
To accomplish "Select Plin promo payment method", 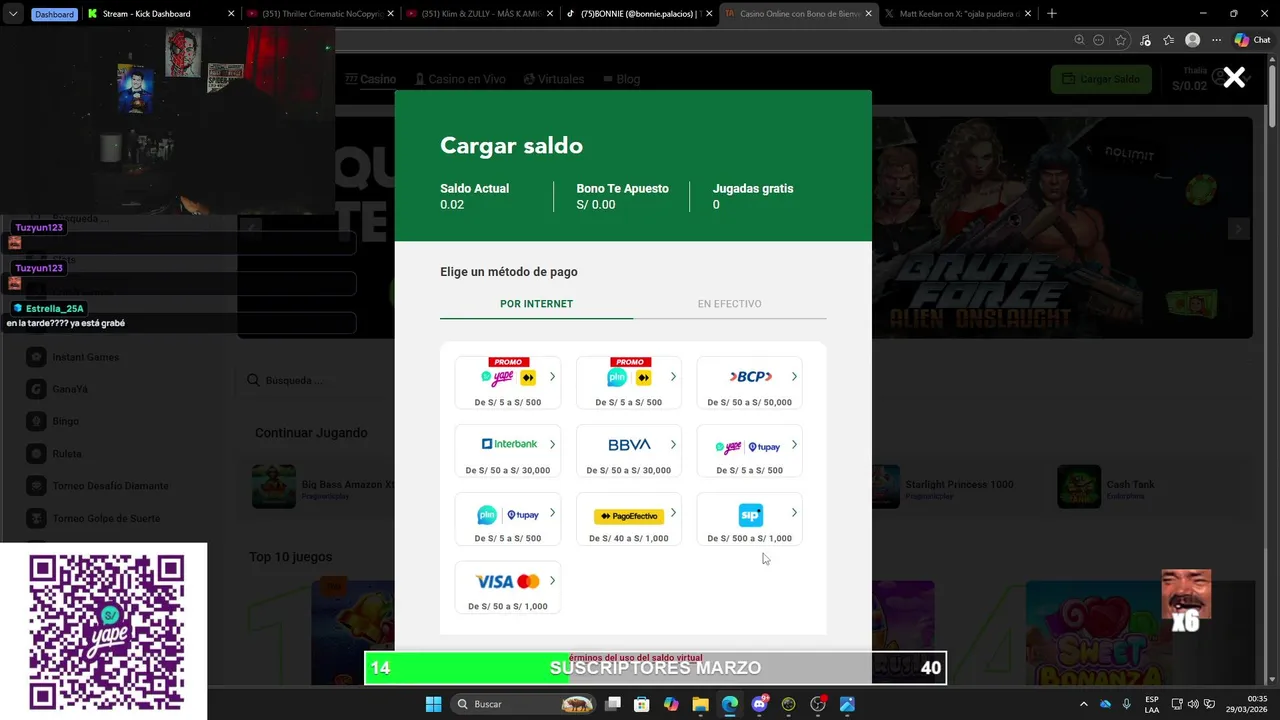I will 629,383.
